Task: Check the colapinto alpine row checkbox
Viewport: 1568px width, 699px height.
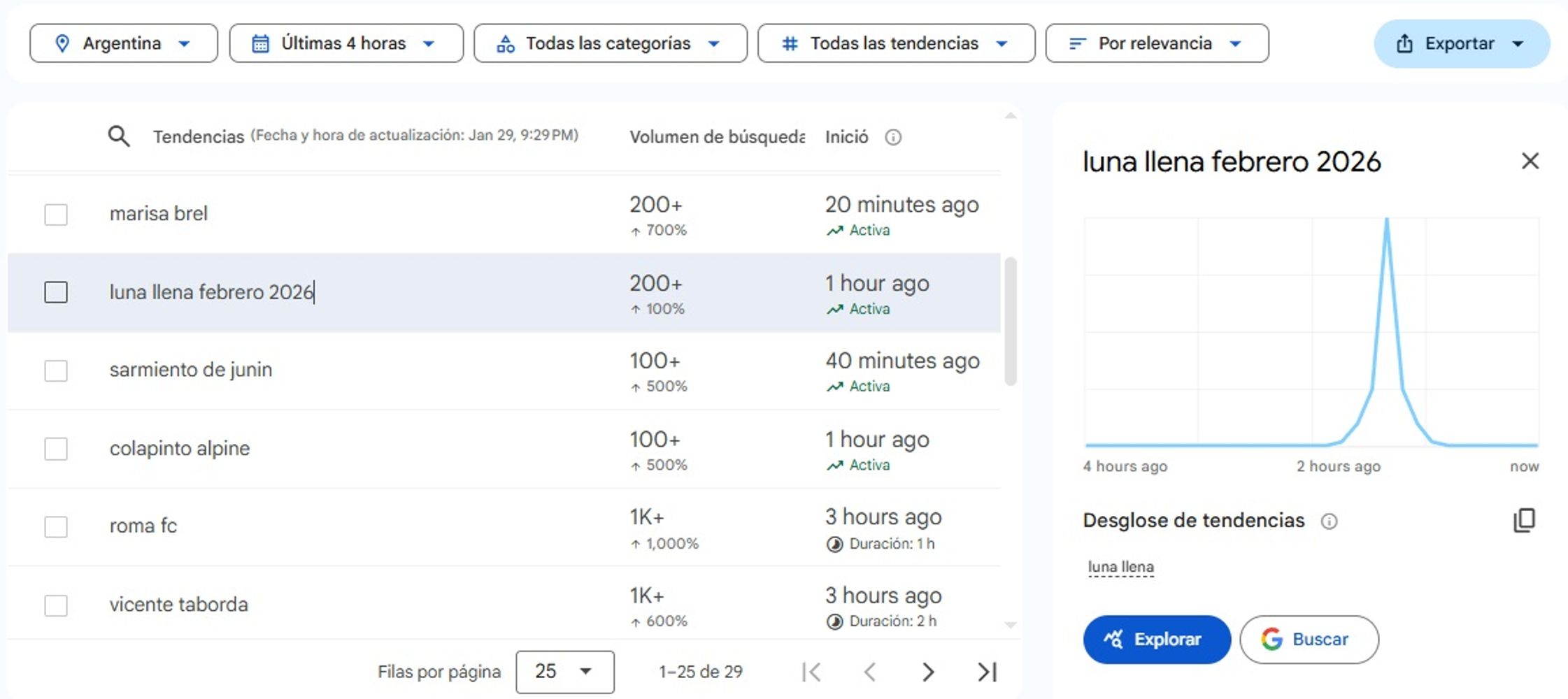Action: pos(56,449)
